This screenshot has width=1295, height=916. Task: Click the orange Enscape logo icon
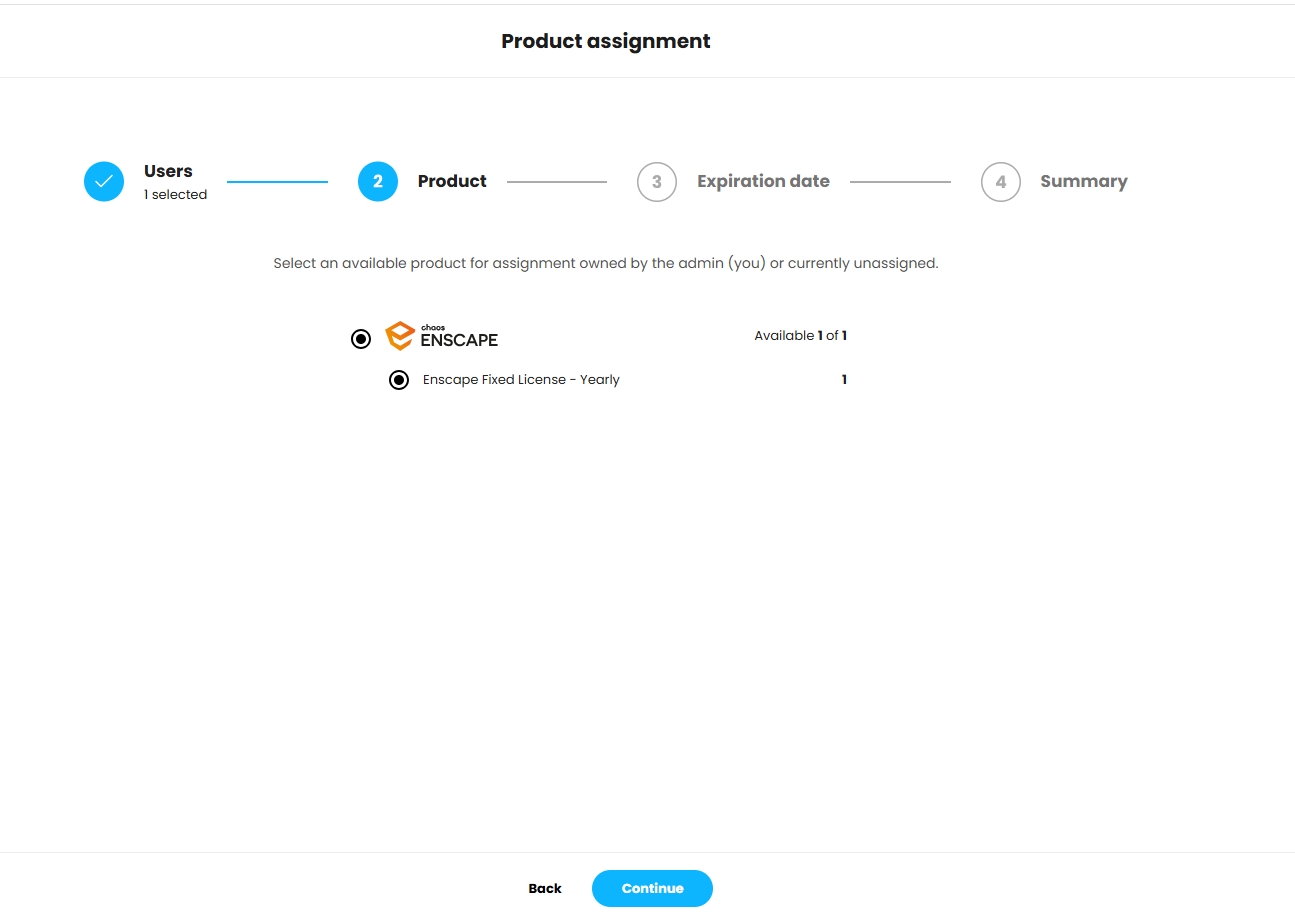pyautogui.click(x=400, y=336)
